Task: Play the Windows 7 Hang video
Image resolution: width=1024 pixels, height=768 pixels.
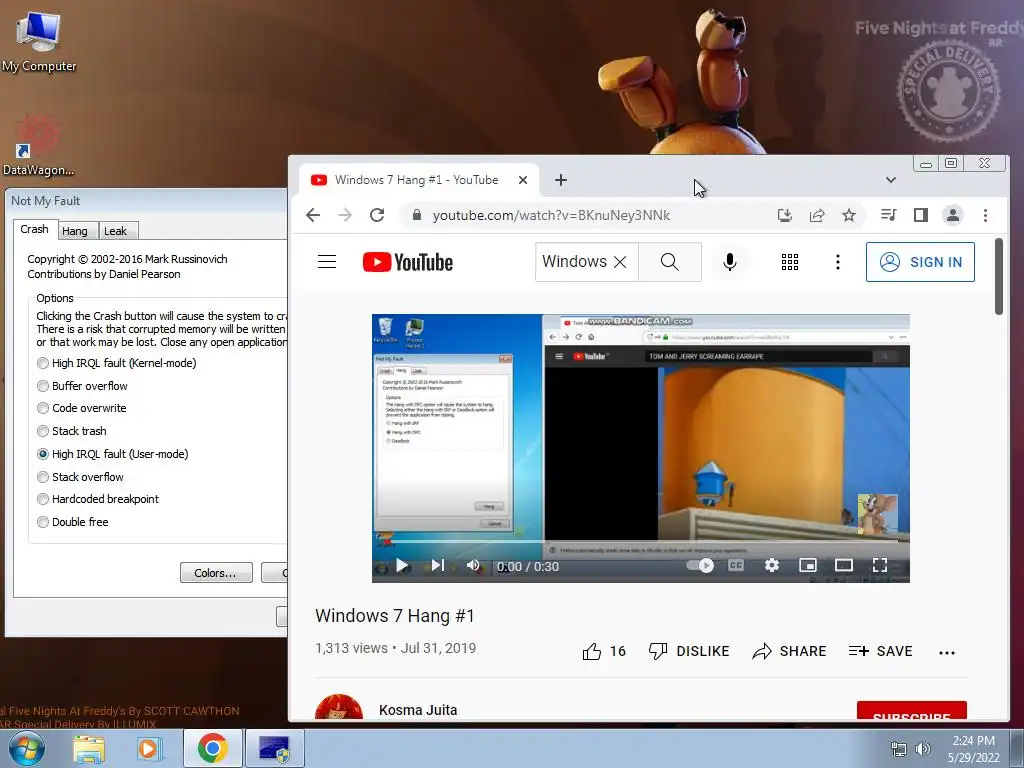Action: click(402, 566)
